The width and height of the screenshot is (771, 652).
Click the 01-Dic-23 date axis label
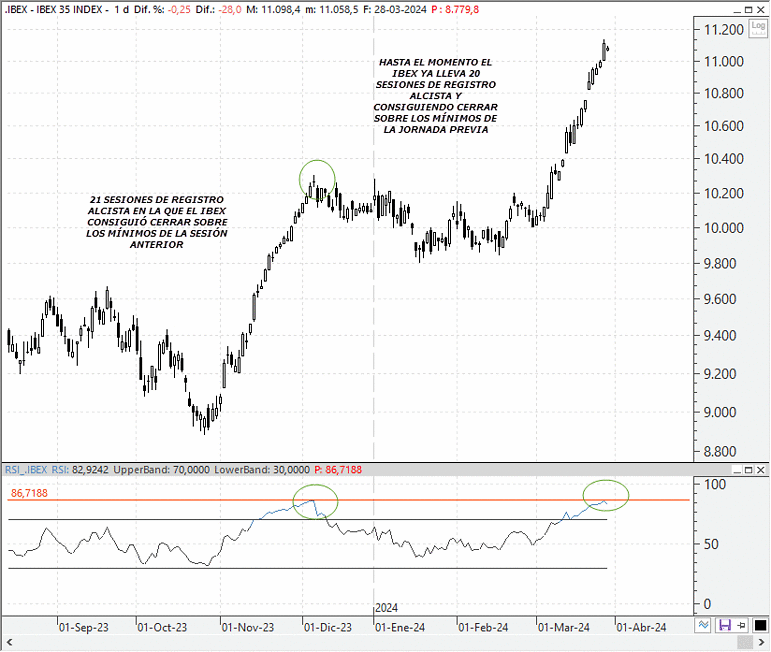click(x=328, y=627)
